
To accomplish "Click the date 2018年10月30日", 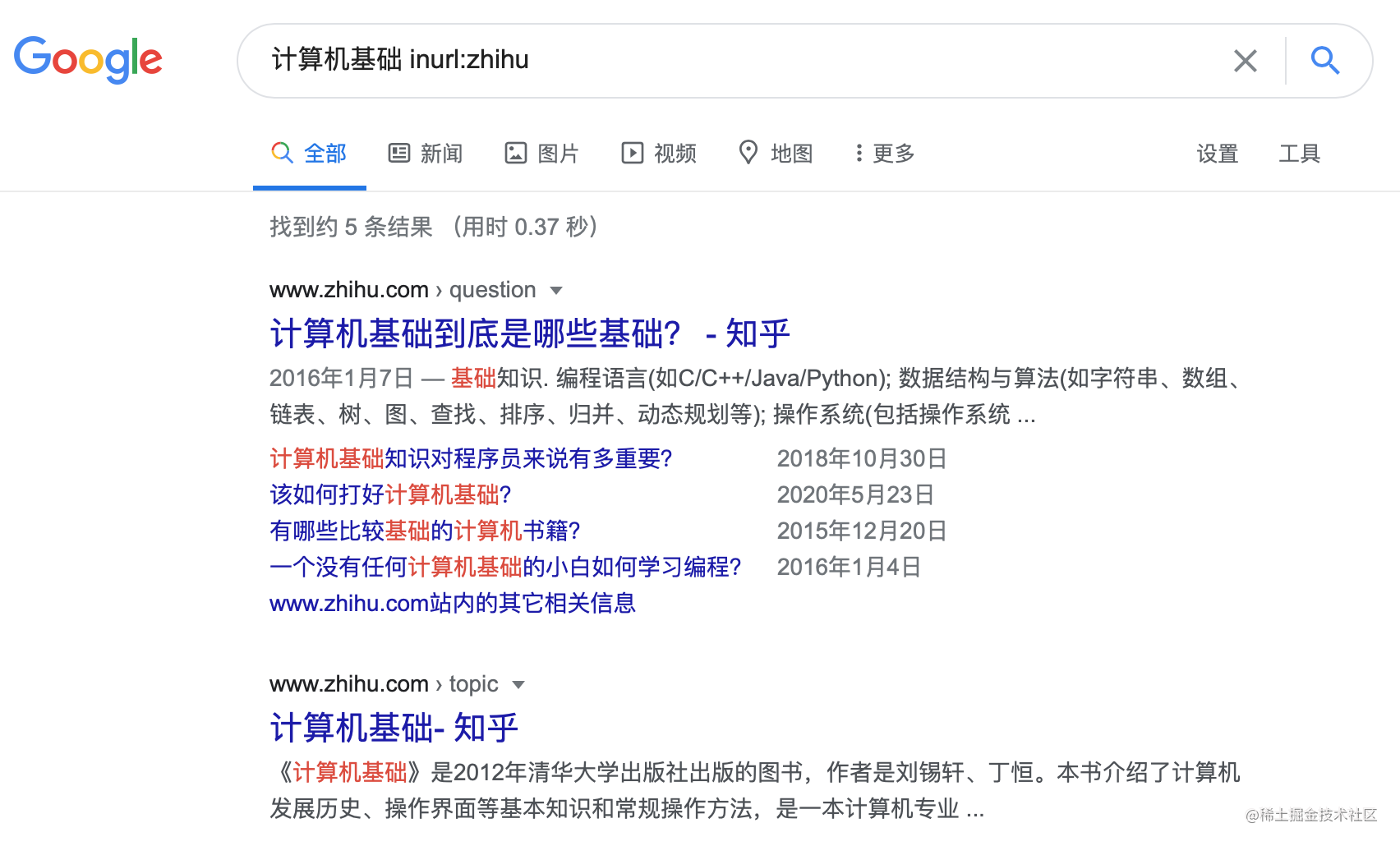I will click(862, 458).
